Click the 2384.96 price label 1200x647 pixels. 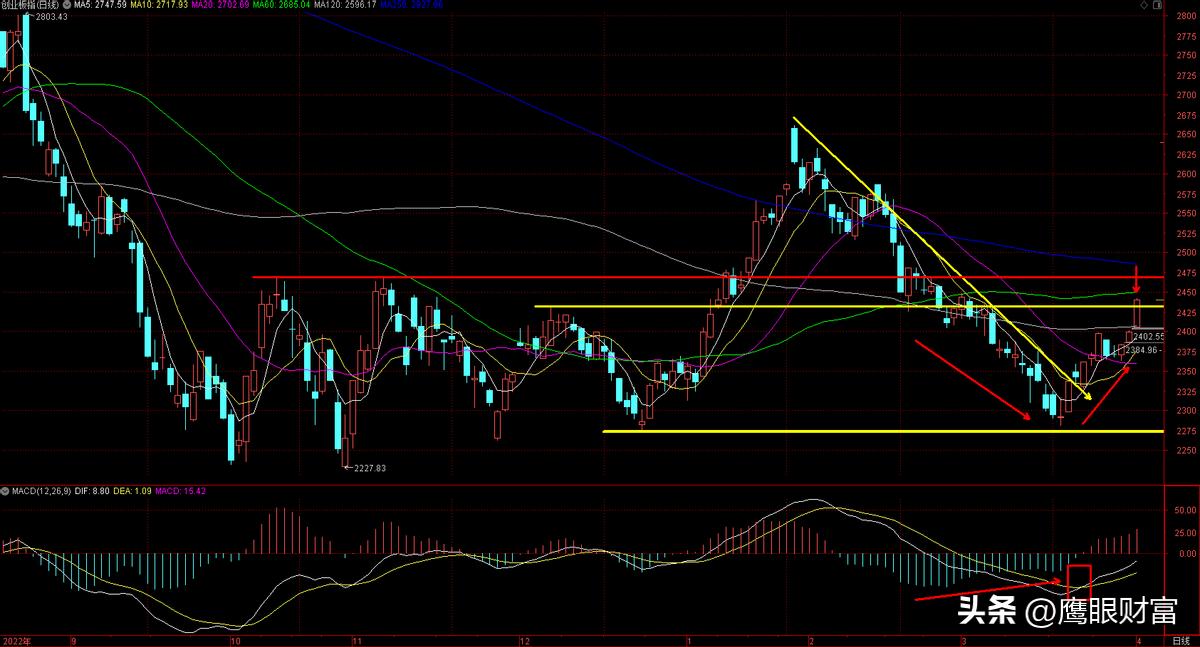[1141, 350]
